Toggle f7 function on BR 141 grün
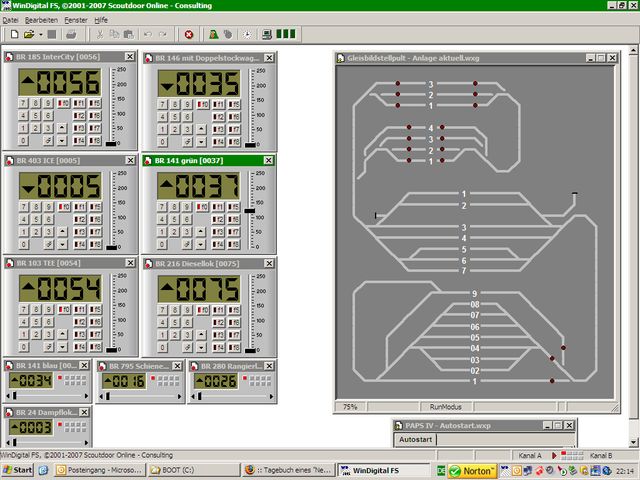This screenshot has height=480, width=640. click(234, 232)
